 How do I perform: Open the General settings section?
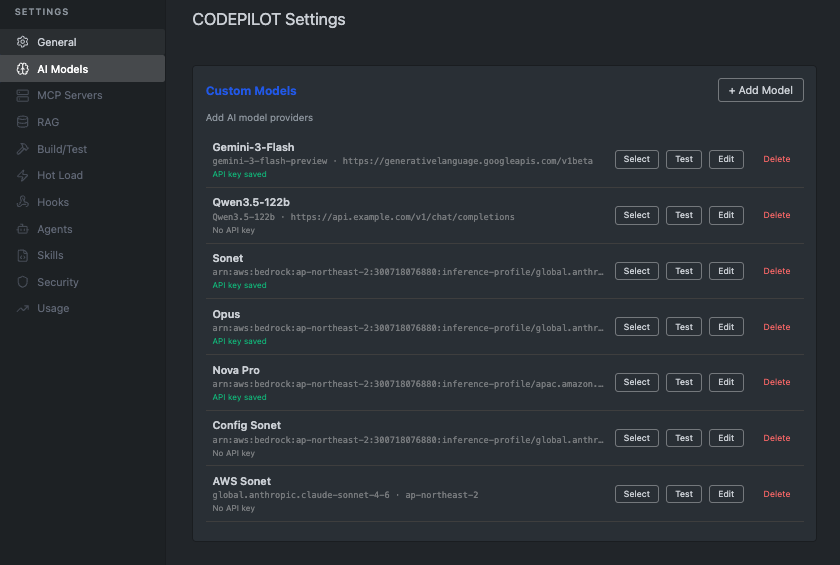coord(82,42)
